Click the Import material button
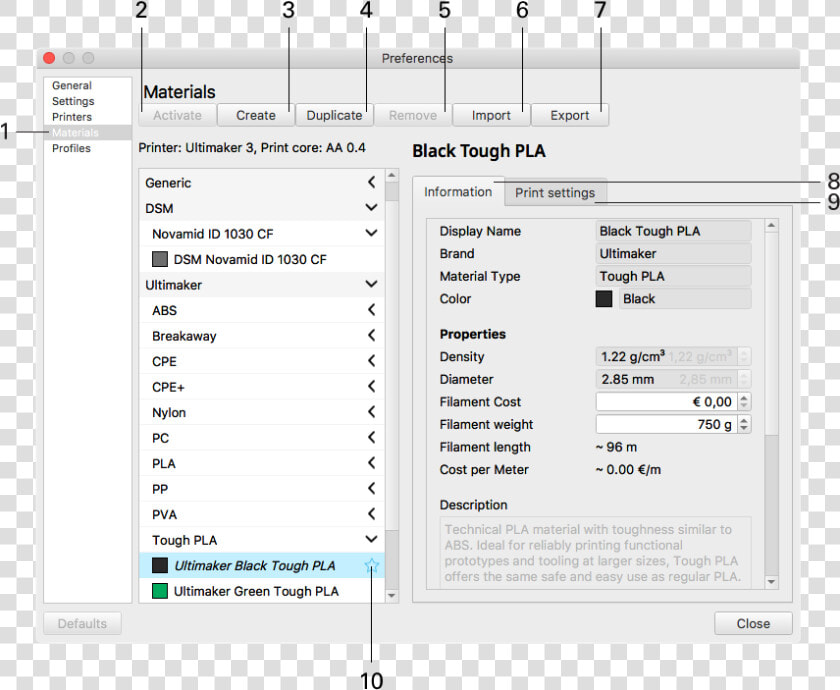Image resolution: width=840 pixels, height=690 pixels. click(491, 115)
